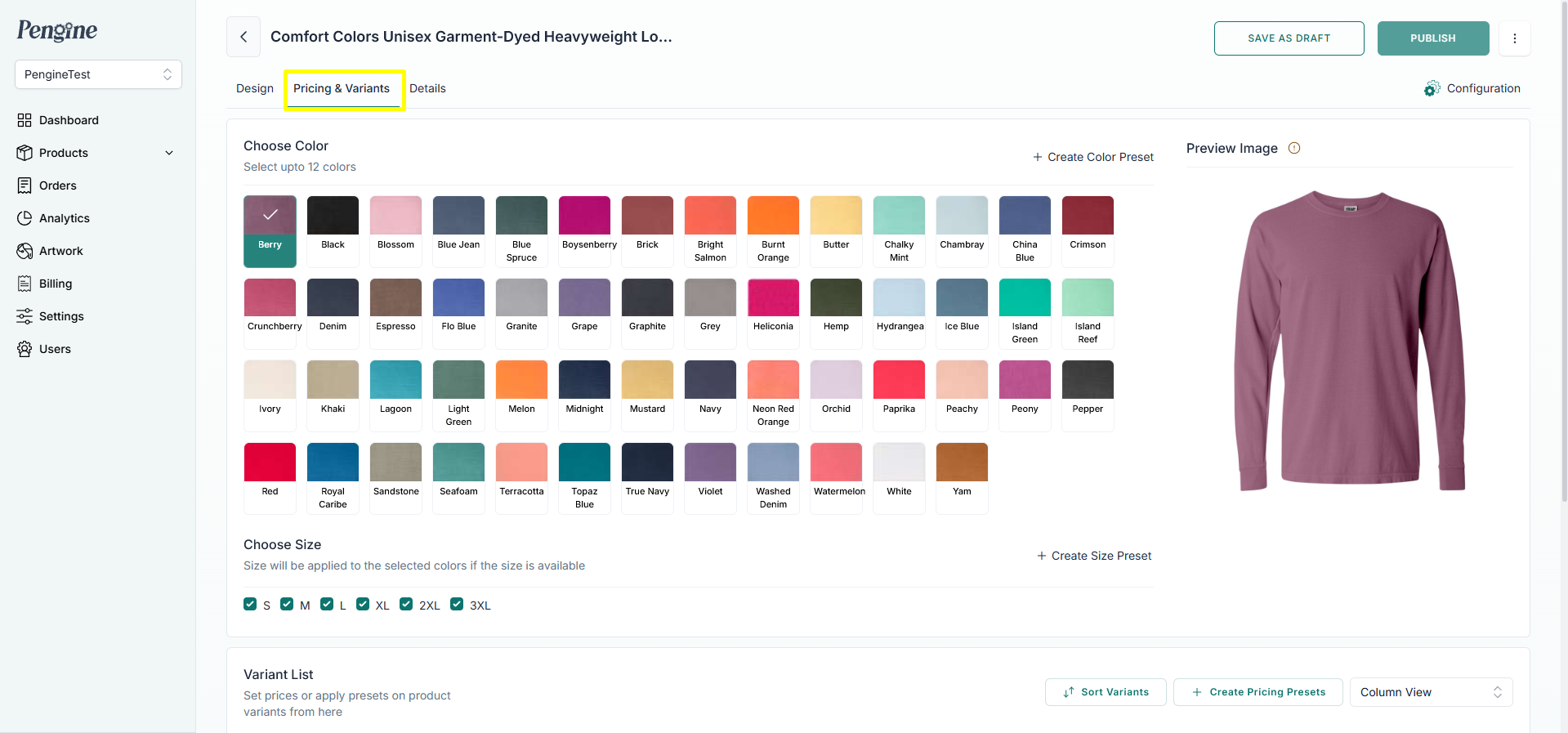The image size is (1568, 733).
Task: Uncheck the 2XL size checkbox
Action: click(x=406, y=604)
